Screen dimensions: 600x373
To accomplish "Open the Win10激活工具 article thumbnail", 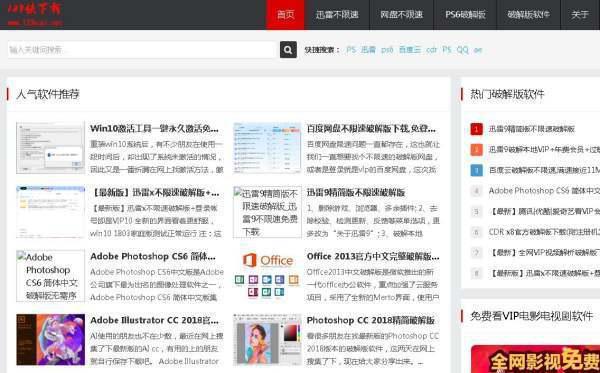I will tap(51, 148).
